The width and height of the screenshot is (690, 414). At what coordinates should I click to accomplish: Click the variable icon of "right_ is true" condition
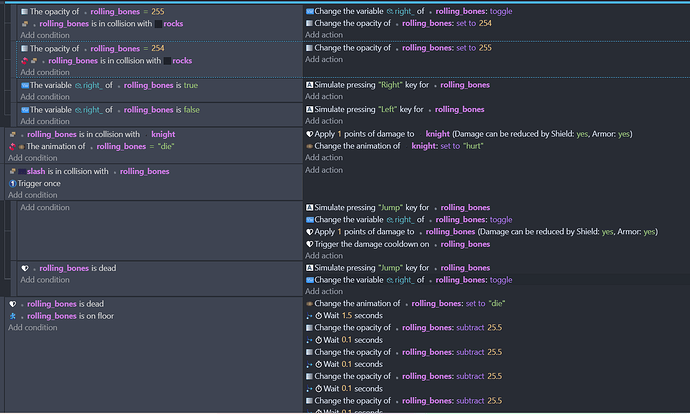click(24, 85)
